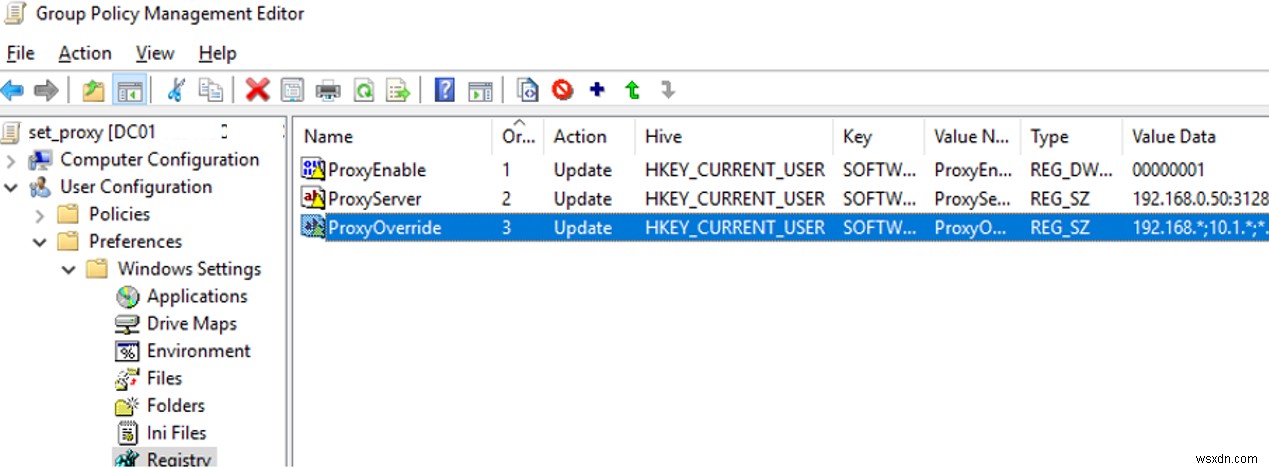Screen dimensions: 1269x469
Task: Click the gray Move item down arrow
Action: 668,91
